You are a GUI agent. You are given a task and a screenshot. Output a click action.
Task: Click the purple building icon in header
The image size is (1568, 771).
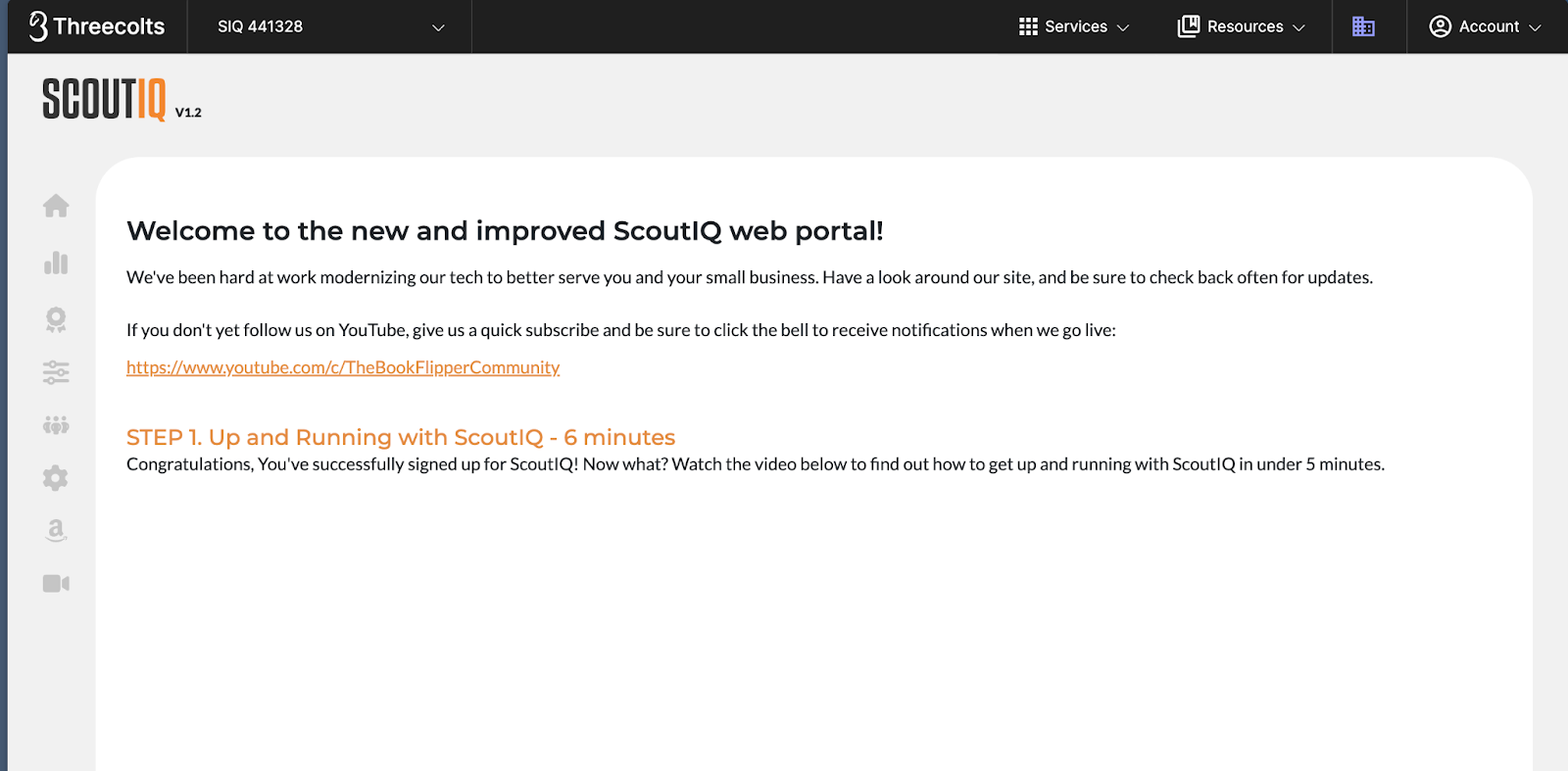pyautogui.click(x=1363, y=26)
